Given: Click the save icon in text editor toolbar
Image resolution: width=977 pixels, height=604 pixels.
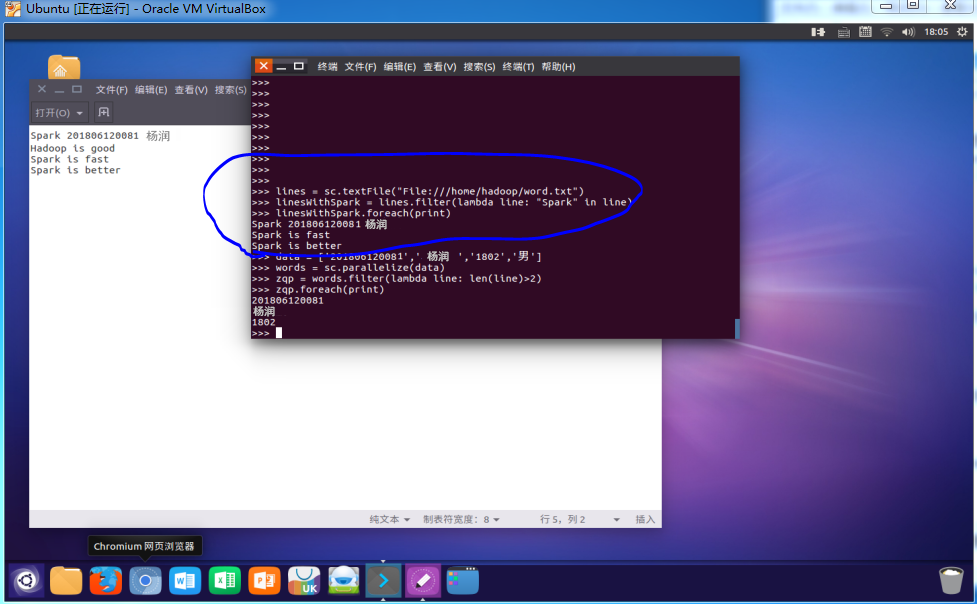Looking at the screenshot, I should coord(103,112).
